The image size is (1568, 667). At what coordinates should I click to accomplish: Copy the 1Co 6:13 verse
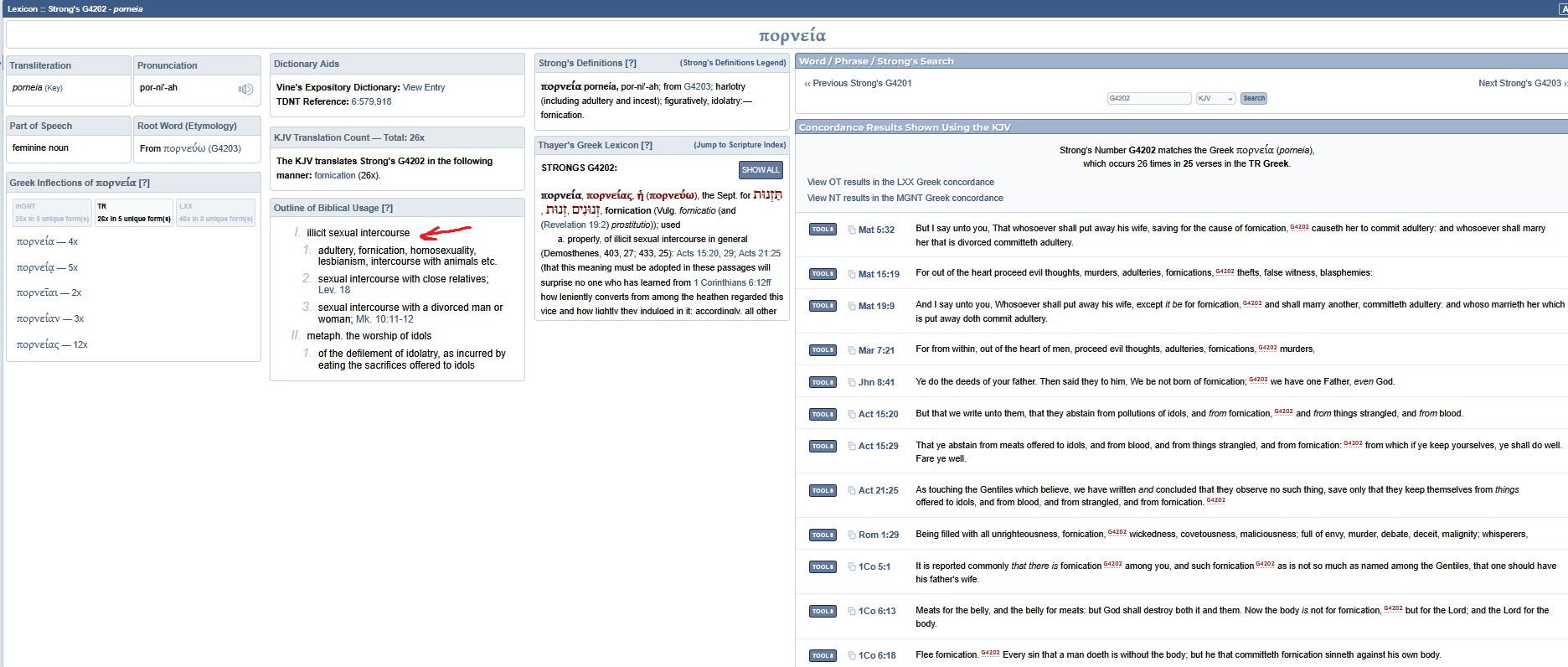coord(851,611)
